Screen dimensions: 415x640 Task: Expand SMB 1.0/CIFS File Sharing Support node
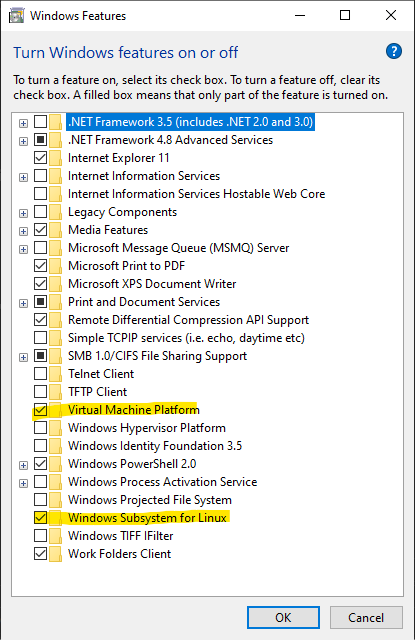pyautogui.click(x=24, y=357)
